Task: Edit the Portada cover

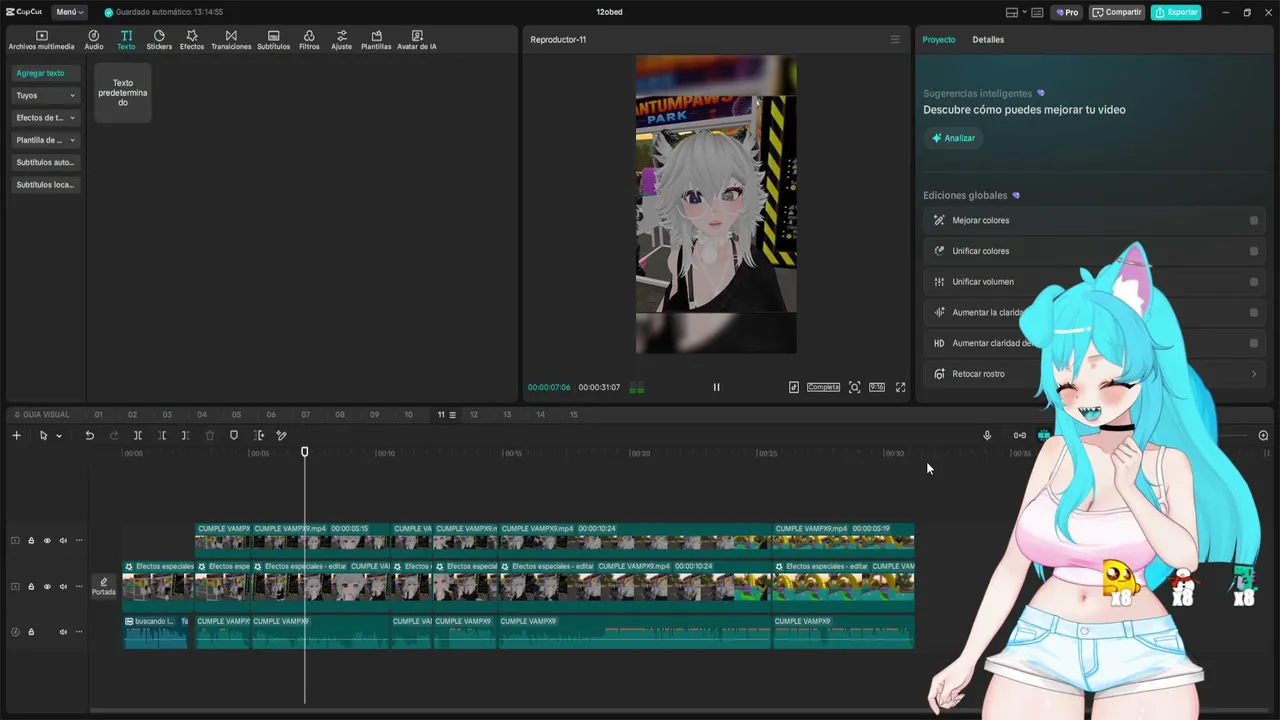Action: [104, 586]
